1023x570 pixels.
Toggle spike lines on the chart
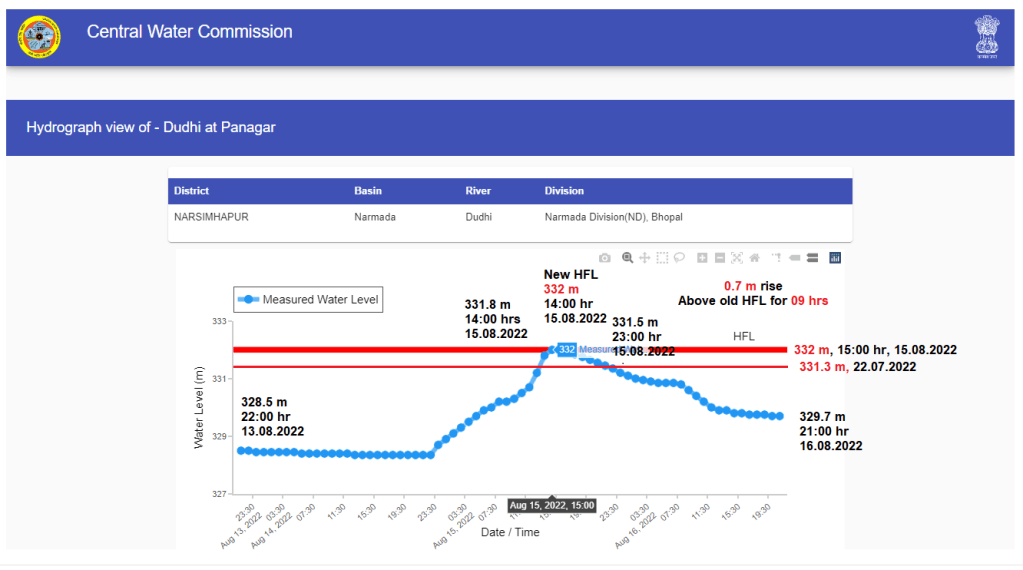(x=777, y=258)
